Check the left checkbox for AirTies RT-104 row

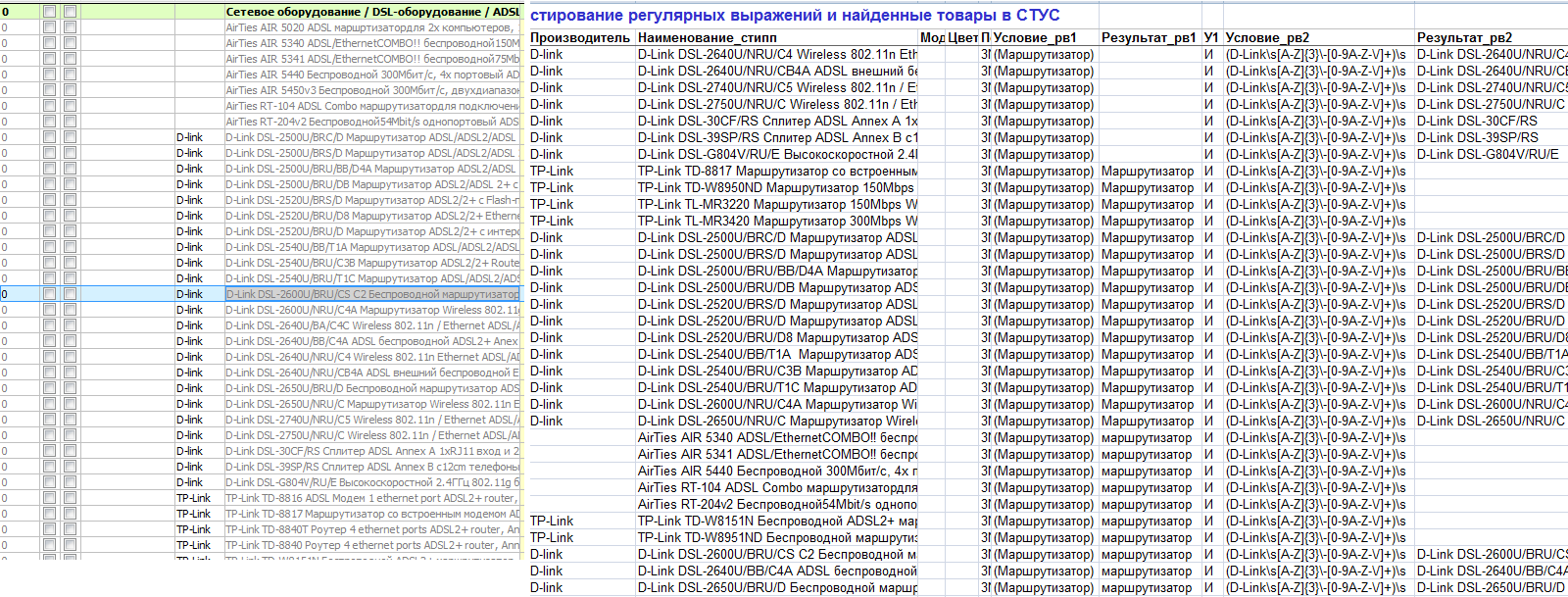pos(49,106)
